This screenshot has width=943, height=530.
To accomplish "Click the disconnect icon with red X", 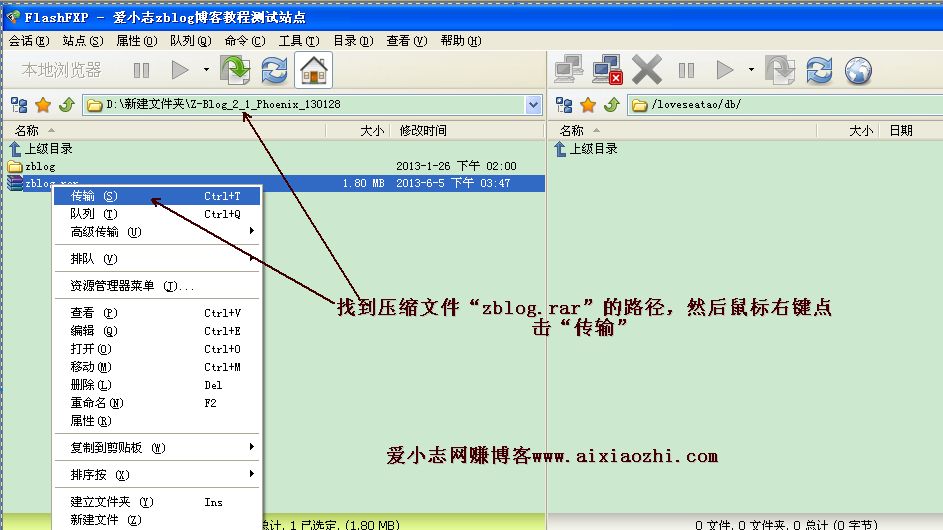I will click(607, 70).
